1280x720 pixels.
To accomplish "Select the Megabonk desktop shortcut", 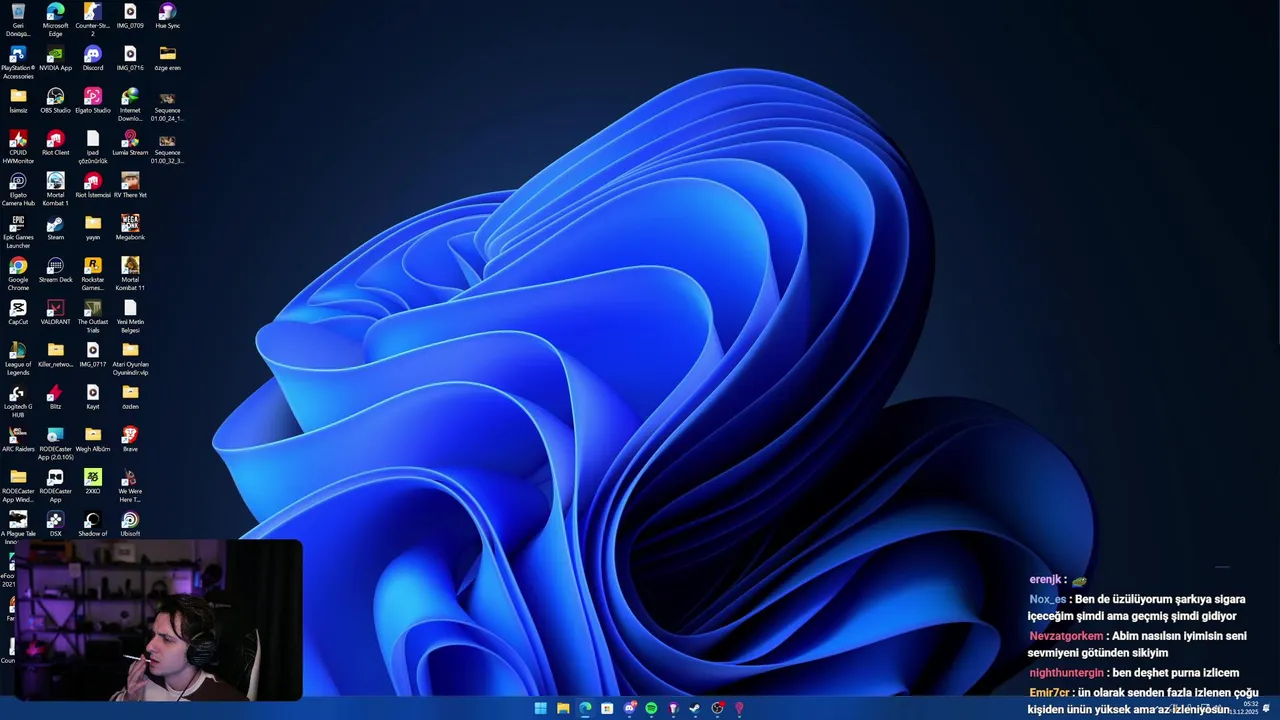I will click(x=130, y=228).
